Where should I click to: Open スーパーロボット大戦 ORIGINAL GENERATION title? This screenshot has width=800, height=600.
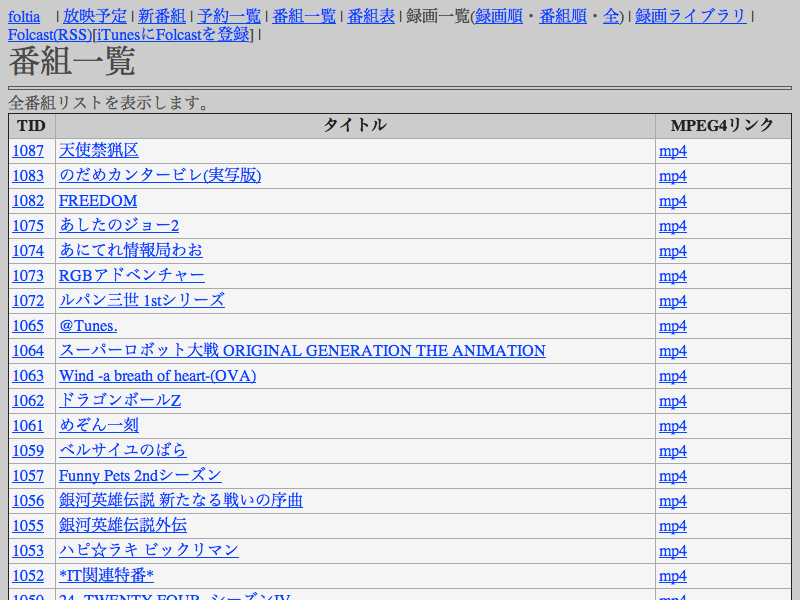pos(302,351)
